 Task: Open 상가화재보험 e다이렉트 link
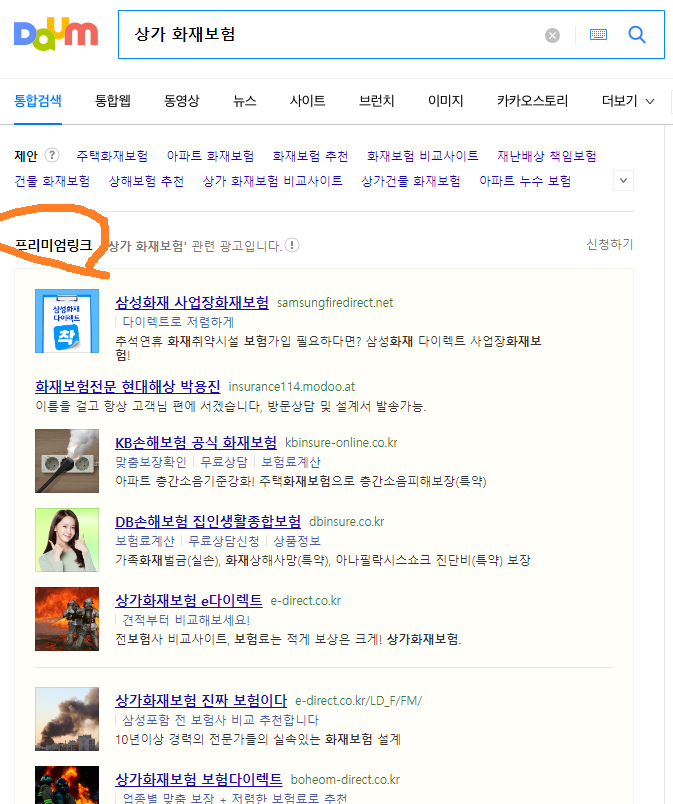tap(189, 600)
